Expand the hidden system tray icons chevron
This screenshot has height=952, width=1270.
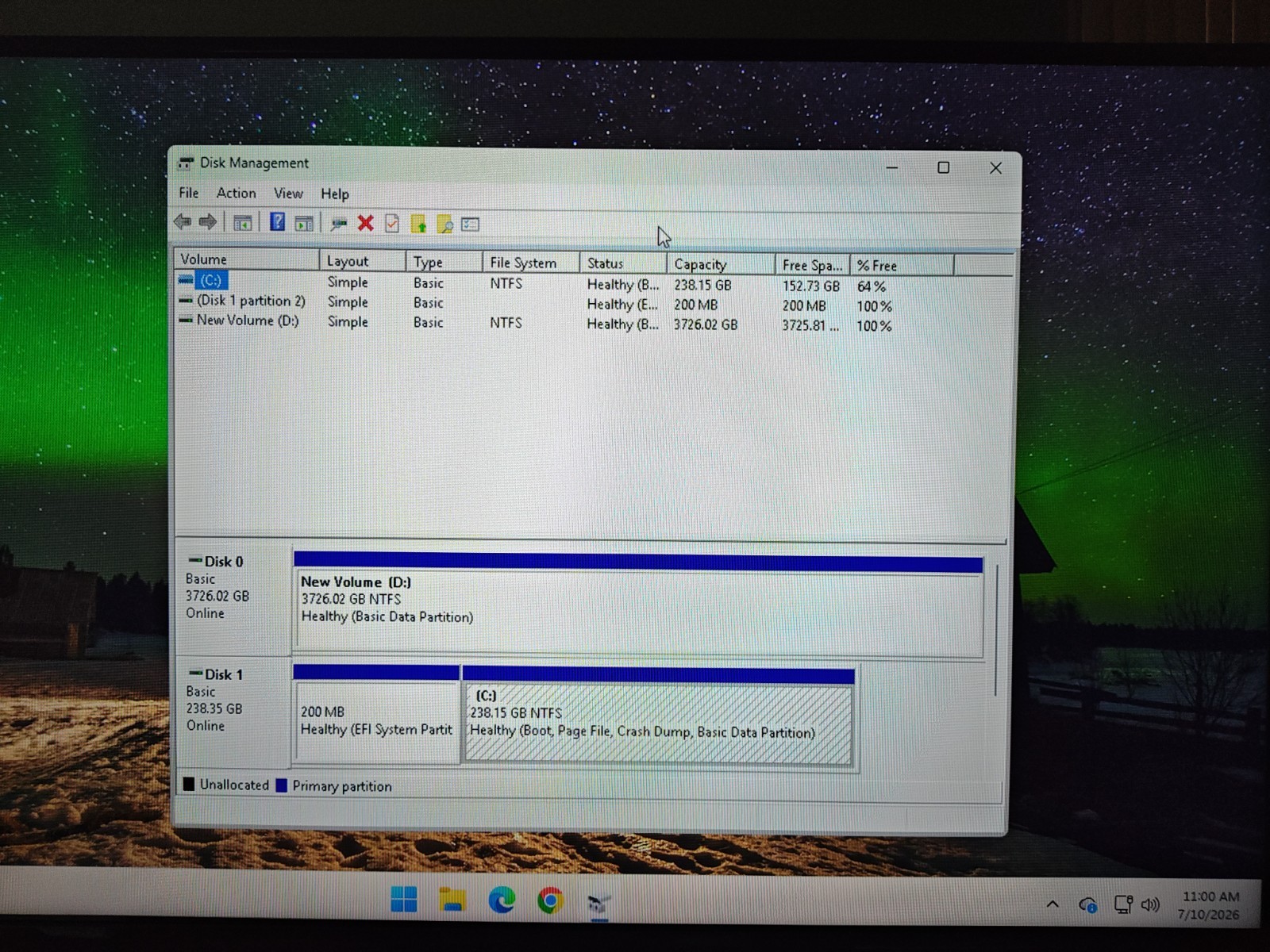(x=1053, y=904)
